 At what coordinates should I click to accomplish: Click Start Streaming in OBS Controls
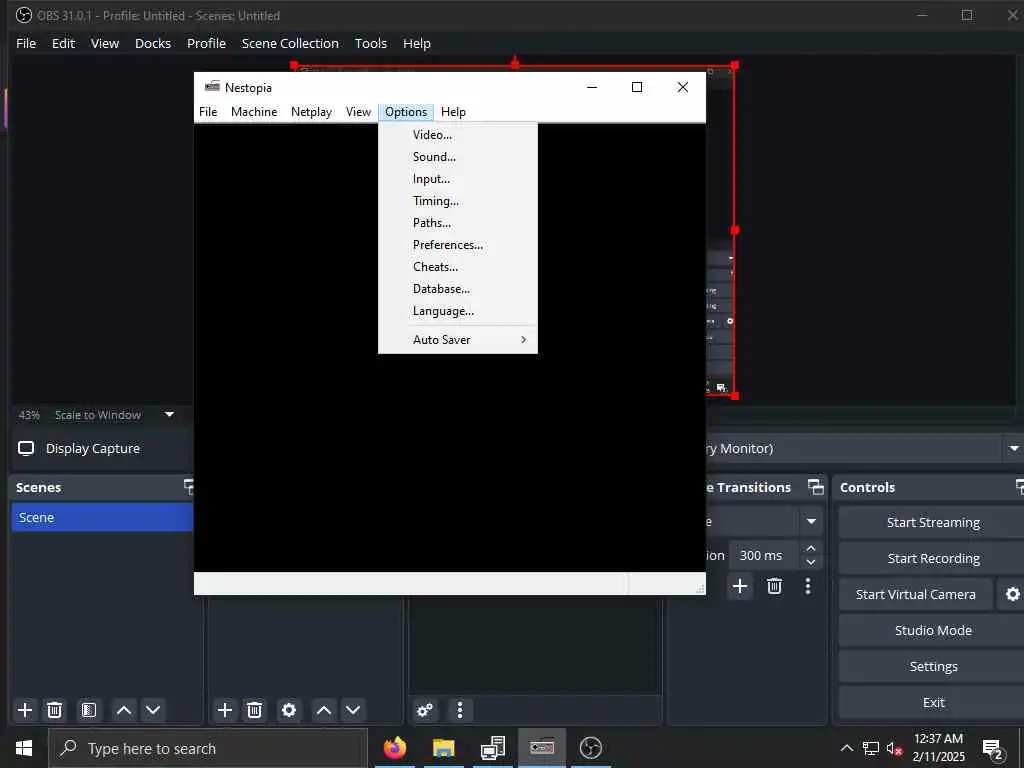tap(932, 522)
